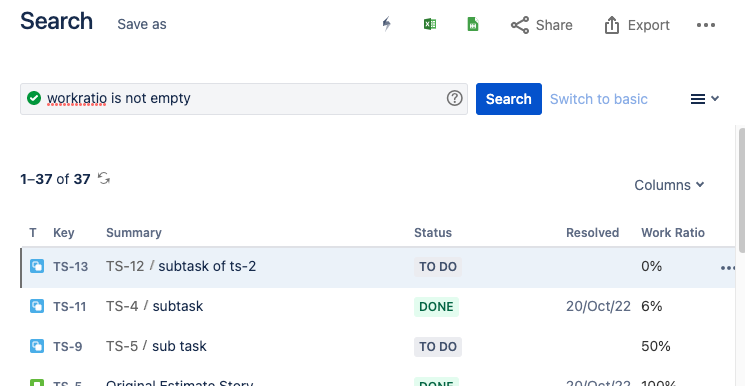Screen dimensions: 745x386
Task: Open issue key TS-11
Action: 69,307
